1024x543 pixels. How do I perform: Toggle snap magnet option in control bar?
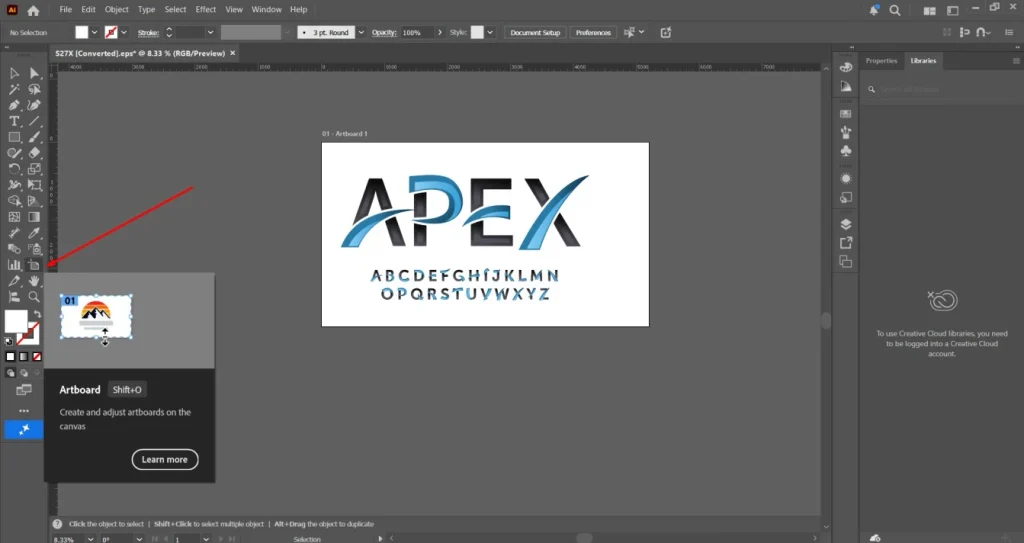pos(982,32)
